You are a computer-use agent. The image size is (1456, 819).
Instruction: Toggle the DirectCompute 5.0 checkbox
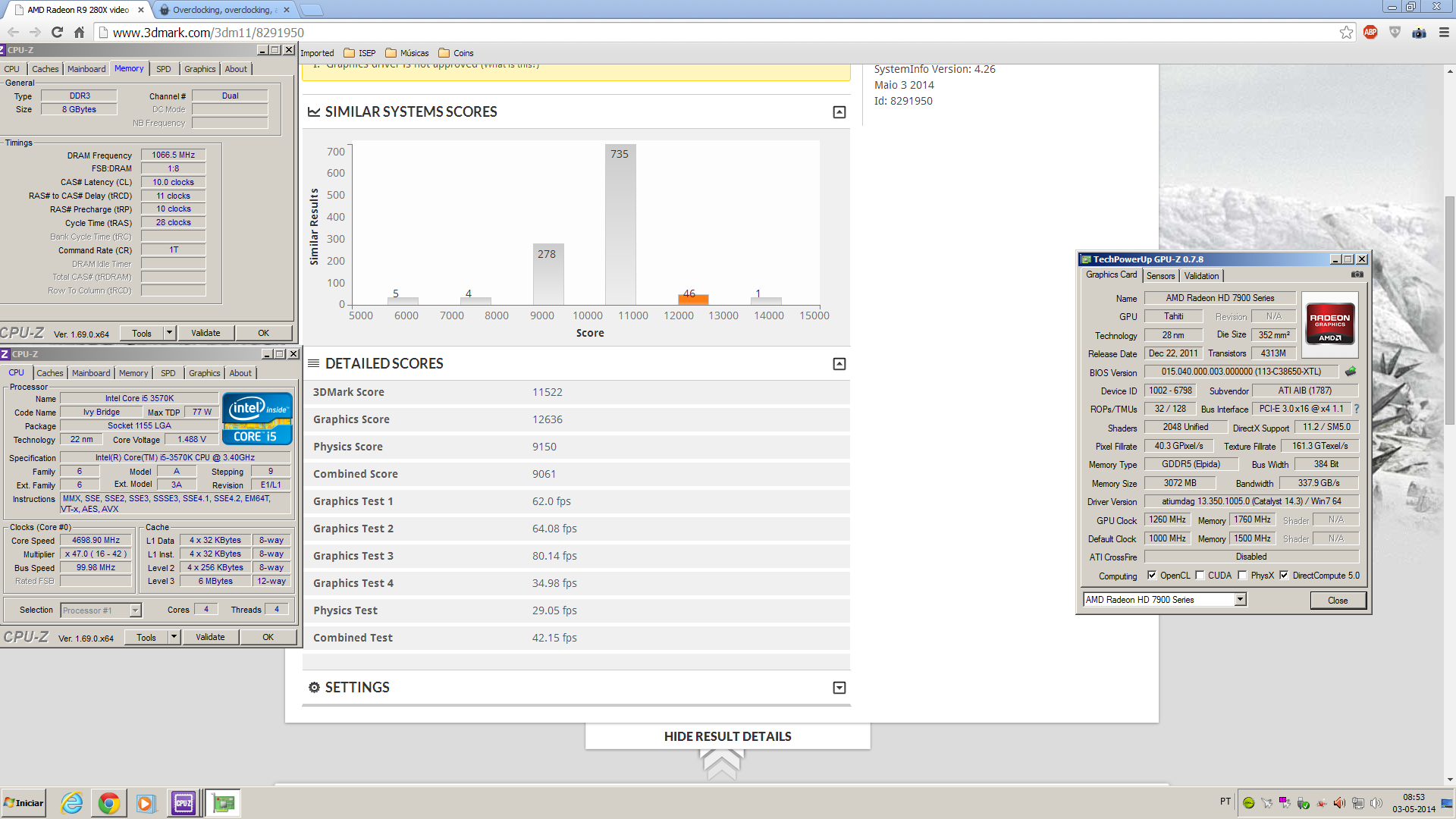[1284, 576]
